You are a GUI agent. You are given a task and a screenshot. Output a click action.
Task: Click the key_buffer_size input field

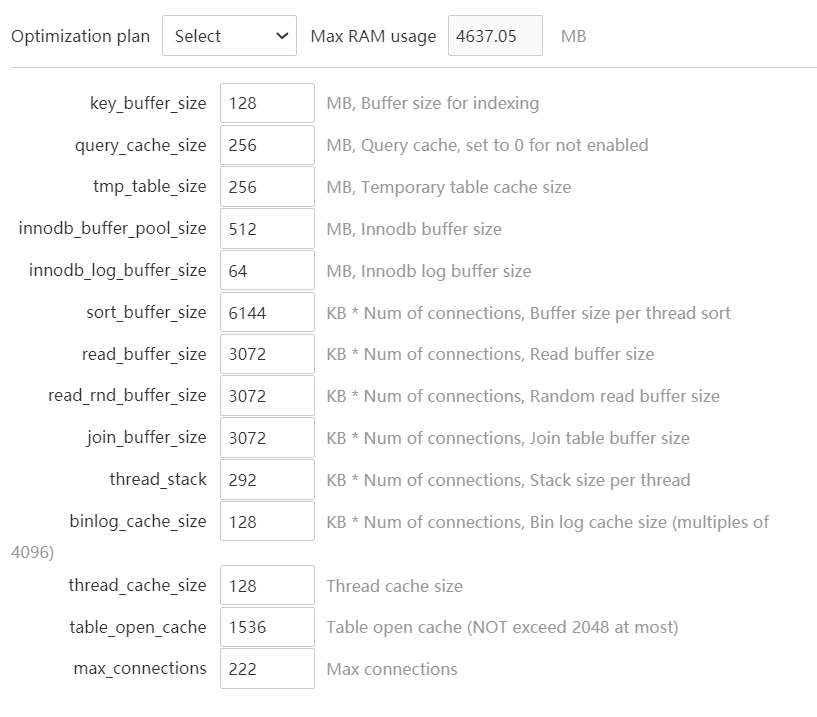pyautogui.click(x=267, y=103)
